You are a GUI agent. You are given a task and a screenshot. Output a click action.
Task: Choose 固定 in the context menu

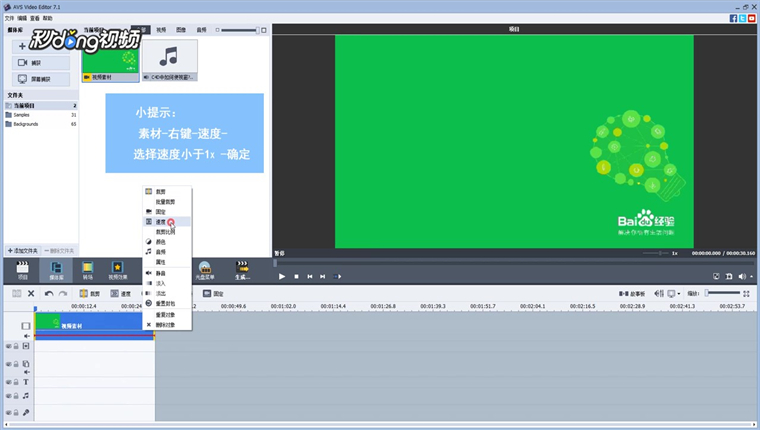click(x=167, y=212)
